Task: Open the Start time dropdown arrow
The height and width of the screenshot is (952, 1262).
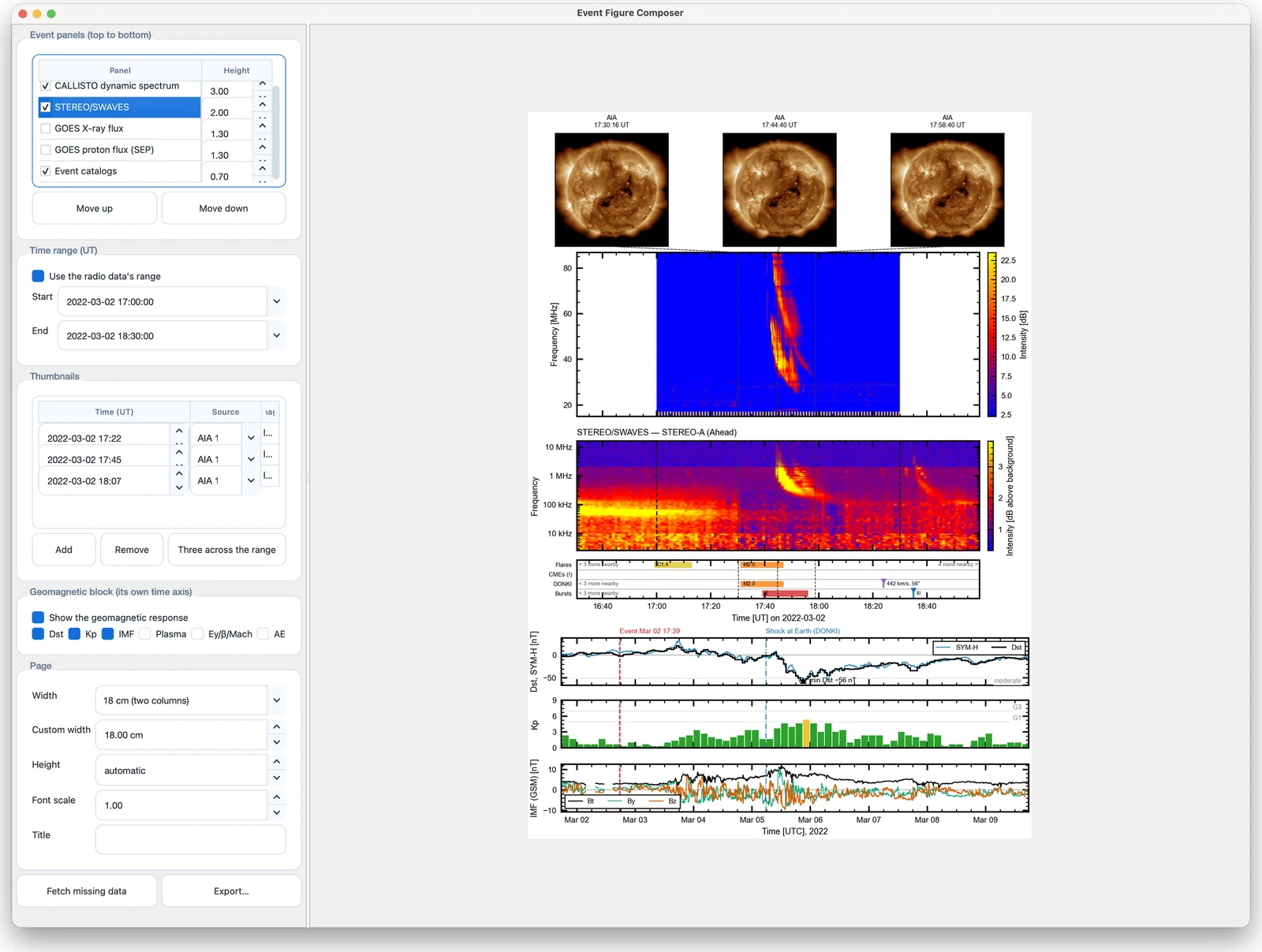Action: [277, 301]
